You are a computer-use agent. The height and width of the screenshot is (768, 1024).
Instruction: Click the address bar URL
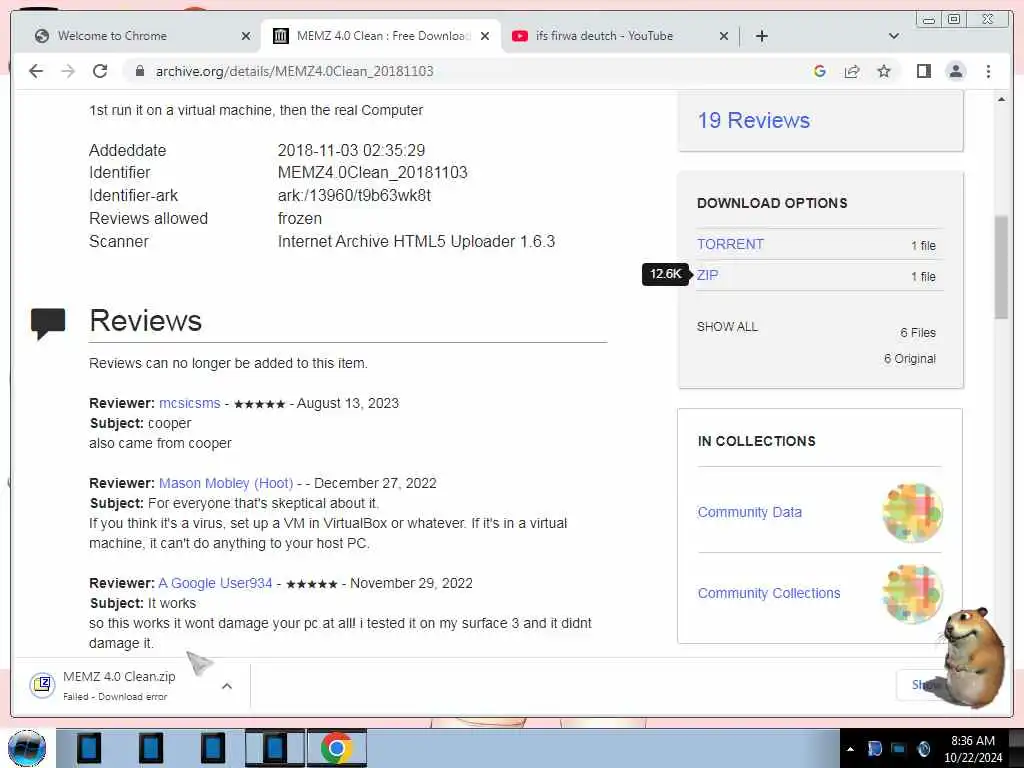coord(294,71)
